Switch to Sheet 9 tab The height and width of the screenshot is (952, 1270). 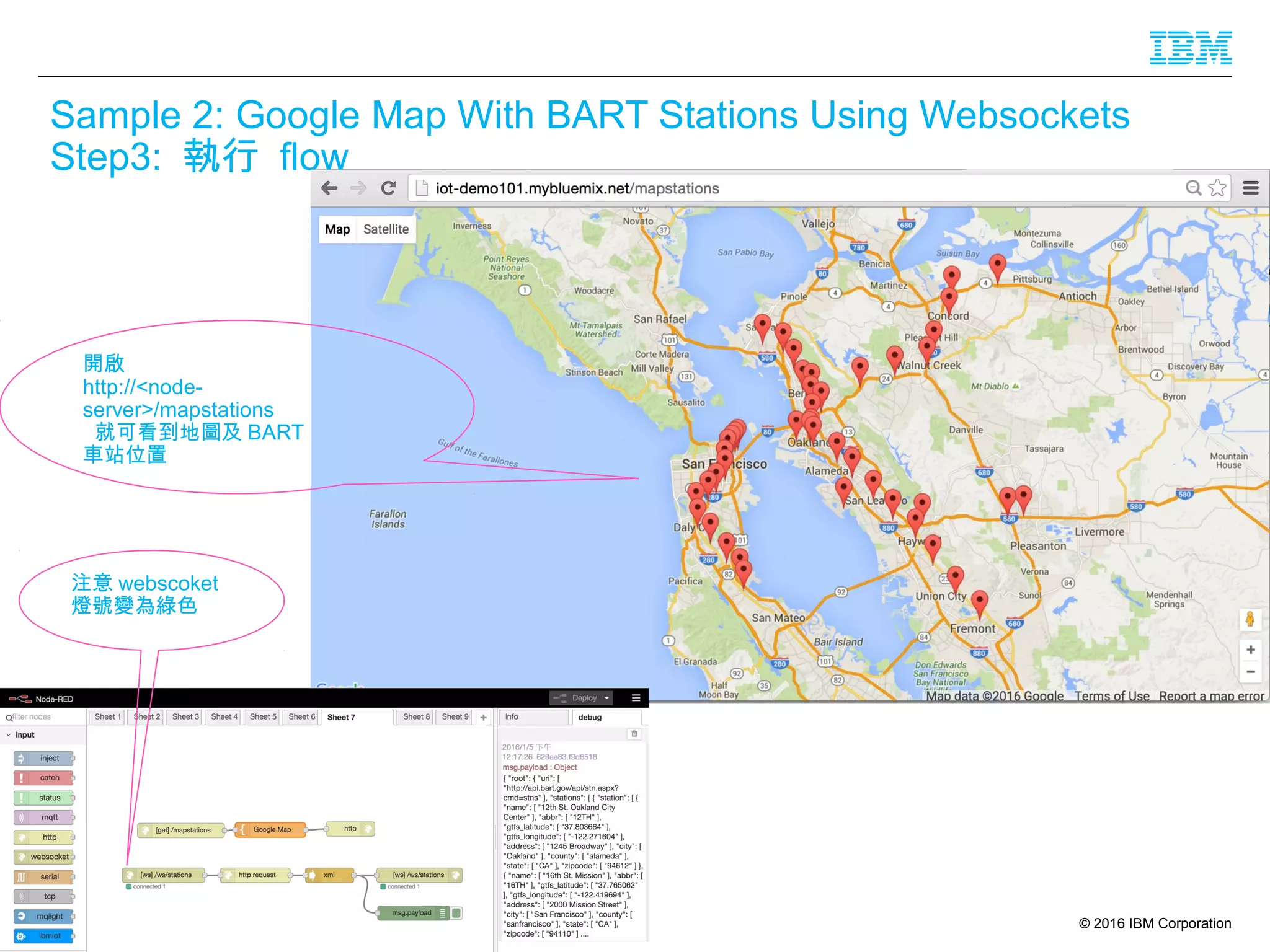click(455, 716)
